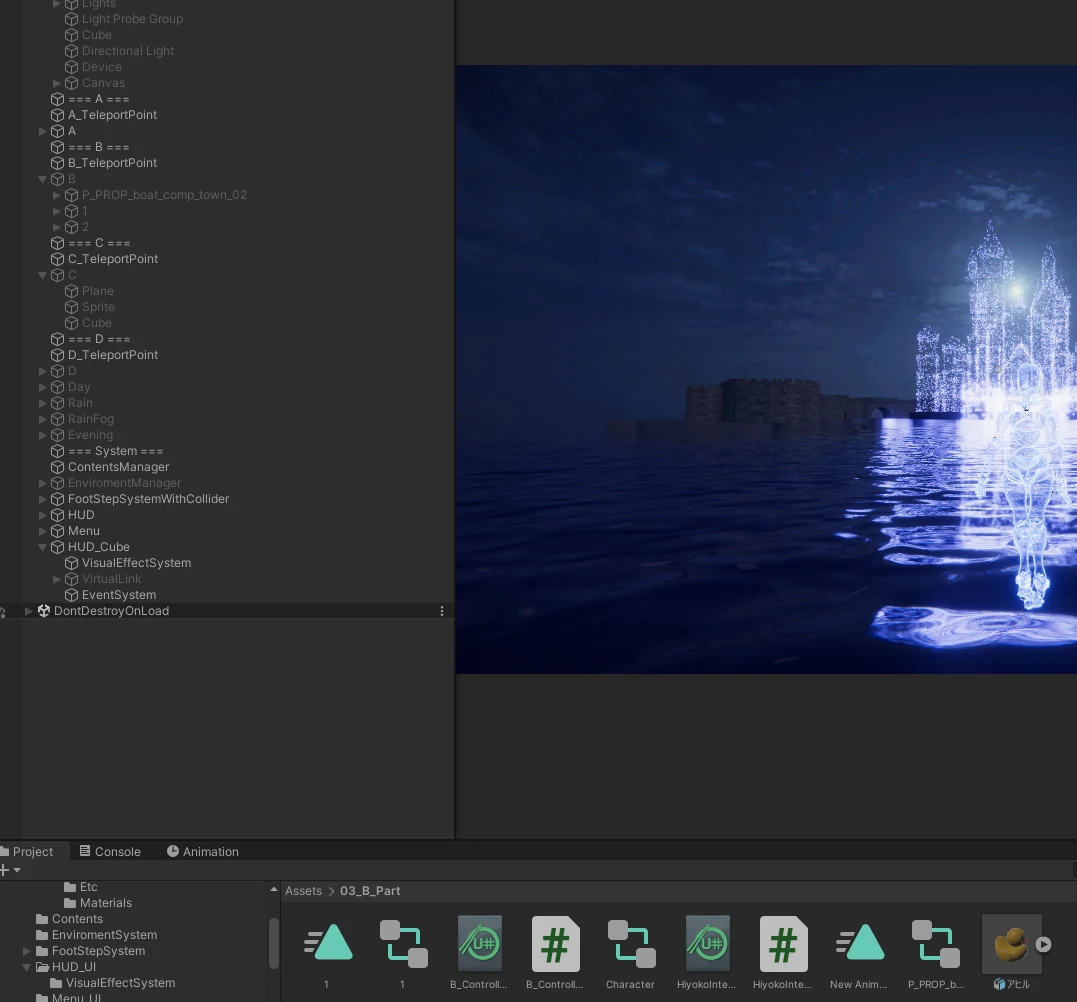The image size is (1077, 1002).
Task: Expand the DontDestroyOnLoad scene
Action: (28, 611)
